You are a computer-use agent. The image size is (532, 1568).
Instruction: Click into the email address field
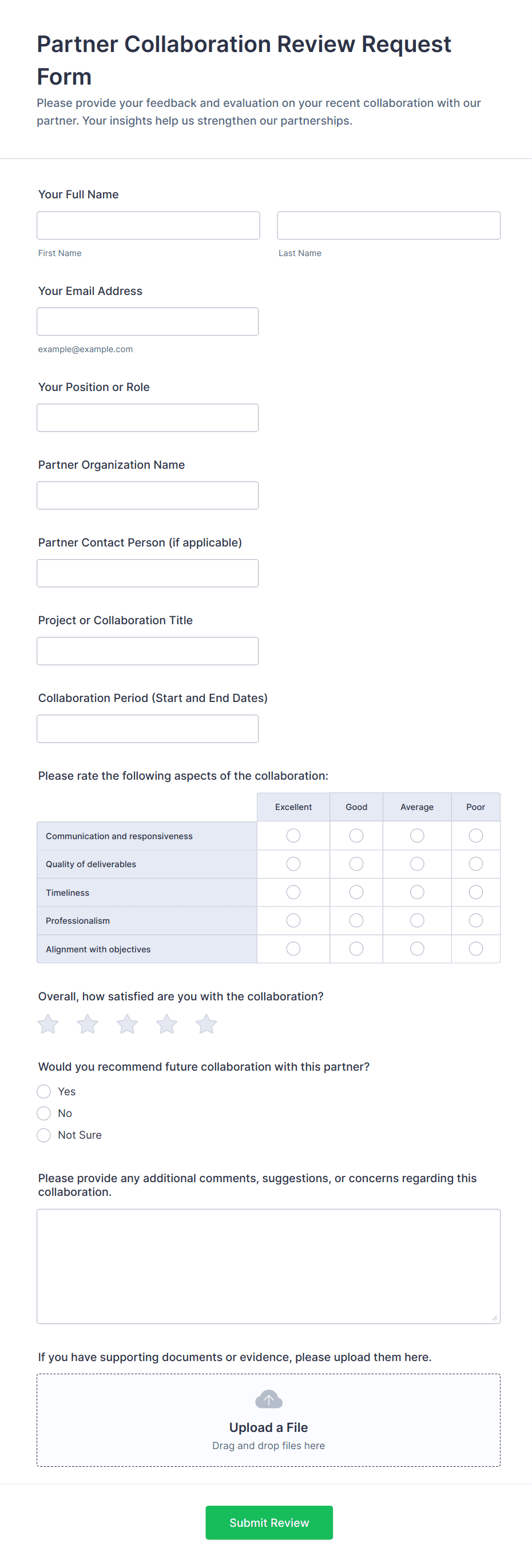[x=148, y=322]
